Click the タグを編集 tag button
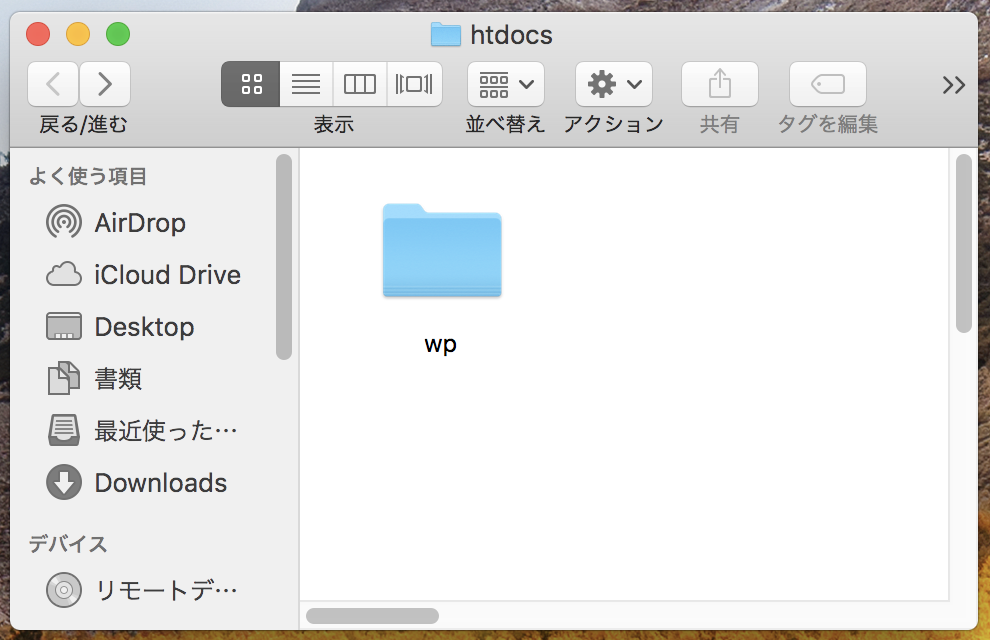The width and height of the screenshot is (990, 640). pos(827,85)
